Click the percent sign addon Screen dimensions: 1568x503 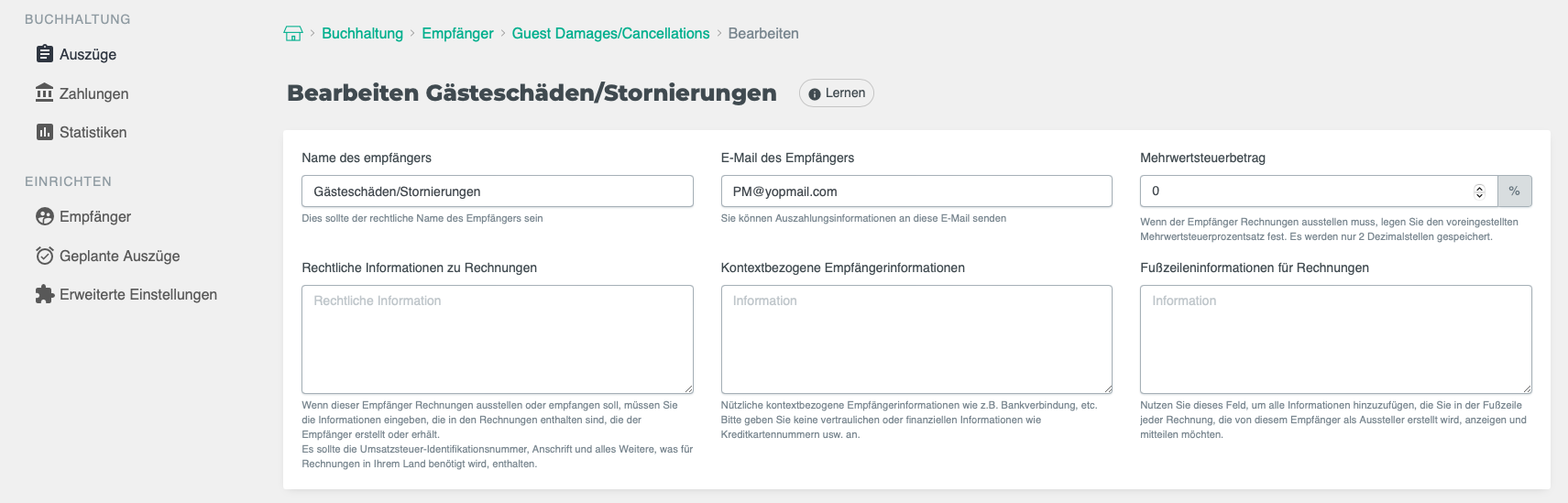(1514, 191)
